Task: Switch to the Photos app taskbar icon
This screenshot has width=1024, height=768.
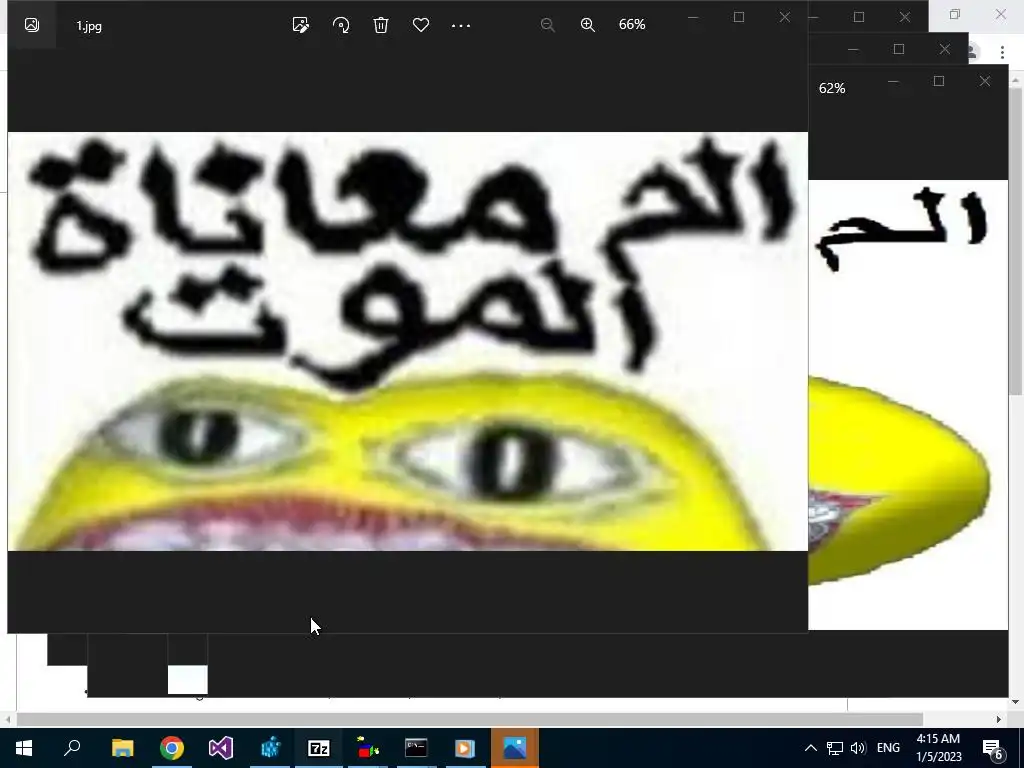Action: [515, 748]
